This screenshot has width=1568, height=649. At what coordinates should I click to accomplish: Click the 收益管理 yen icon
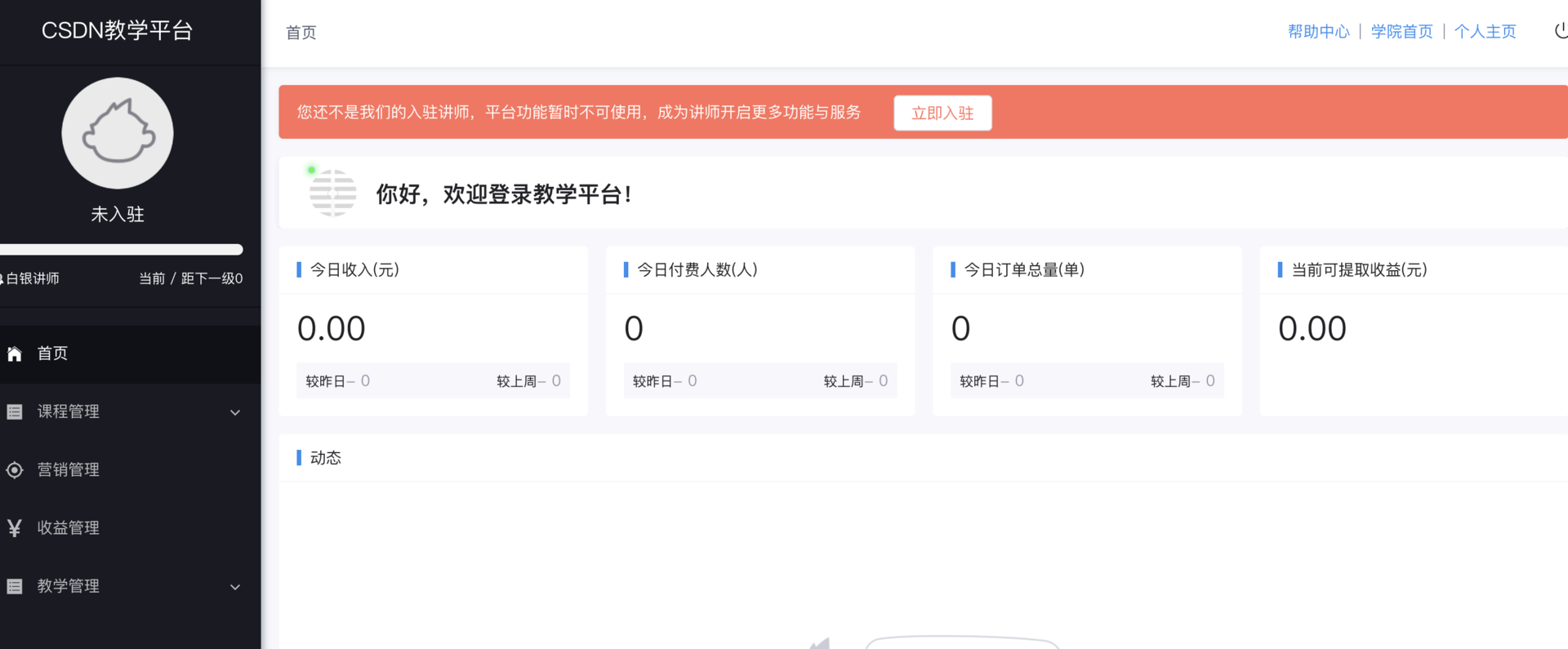click(x=15, y=528)
